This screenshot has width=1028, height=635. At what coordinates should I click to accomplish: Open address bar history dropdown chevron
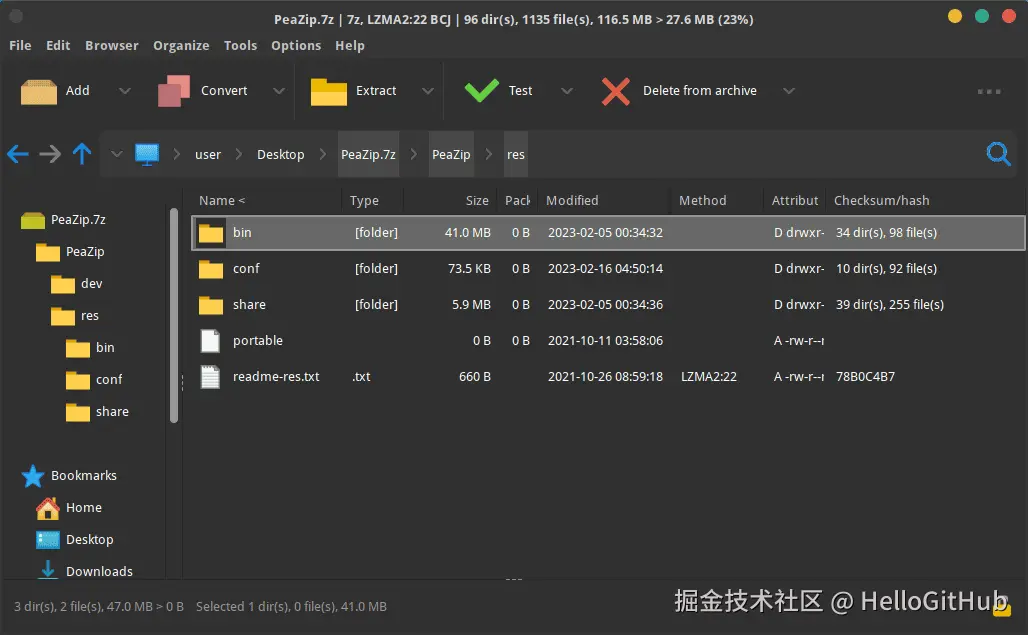pyautogui.click(x=117, y=154)
